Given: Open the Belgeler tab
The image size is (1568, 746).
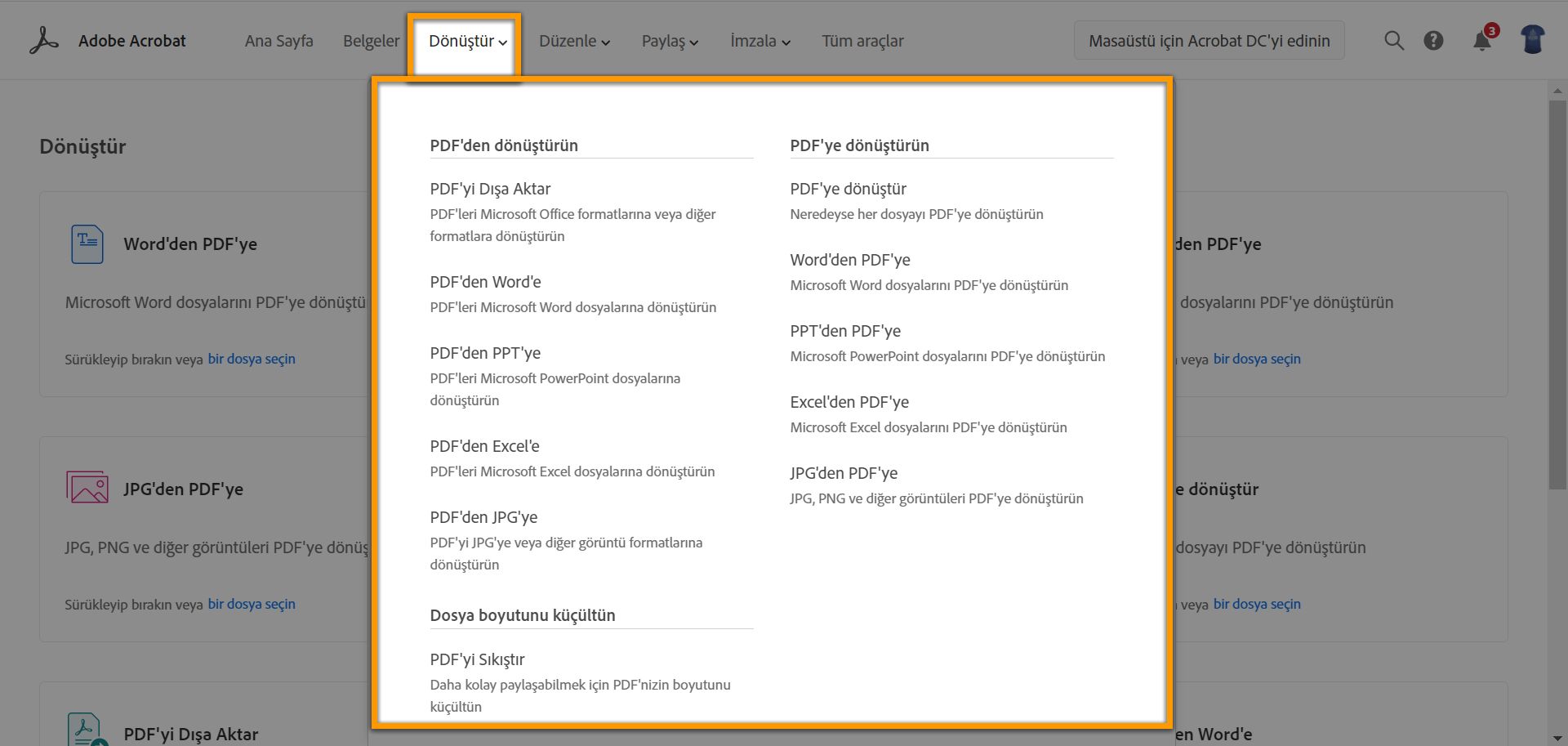Looking at the screenshot, I should pos(371,42).
